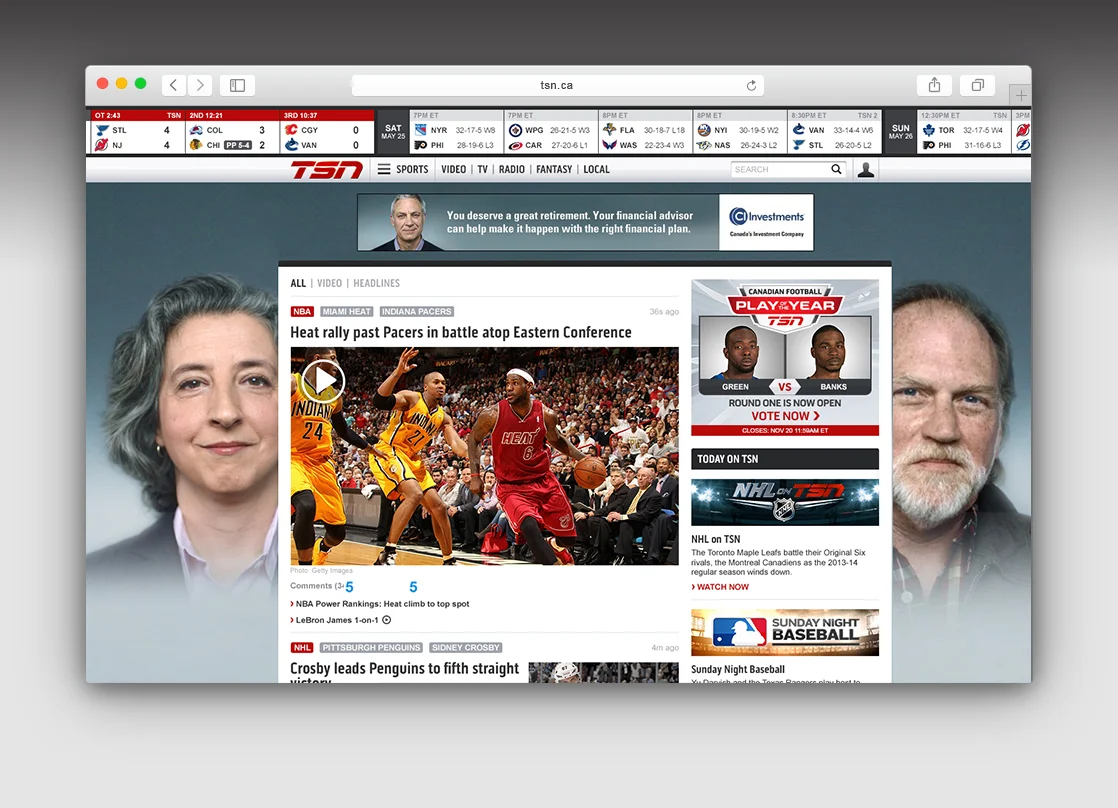
Task: Show all tabs overview button
Action: pos(978,86)
